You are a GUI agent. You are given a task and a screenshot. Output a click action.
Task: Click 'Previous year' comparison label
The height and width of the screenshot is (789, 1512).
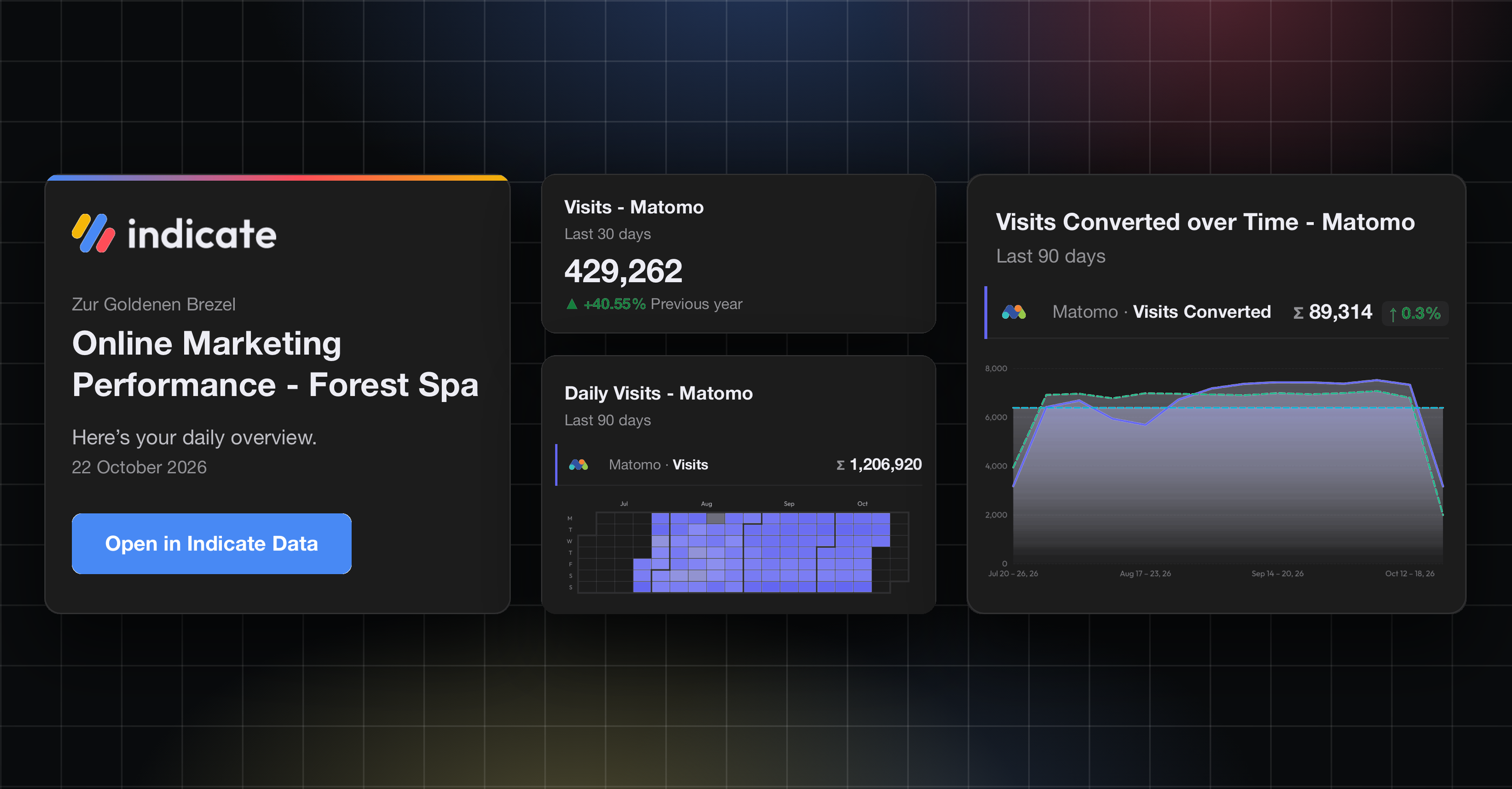[x=696, y=304]
